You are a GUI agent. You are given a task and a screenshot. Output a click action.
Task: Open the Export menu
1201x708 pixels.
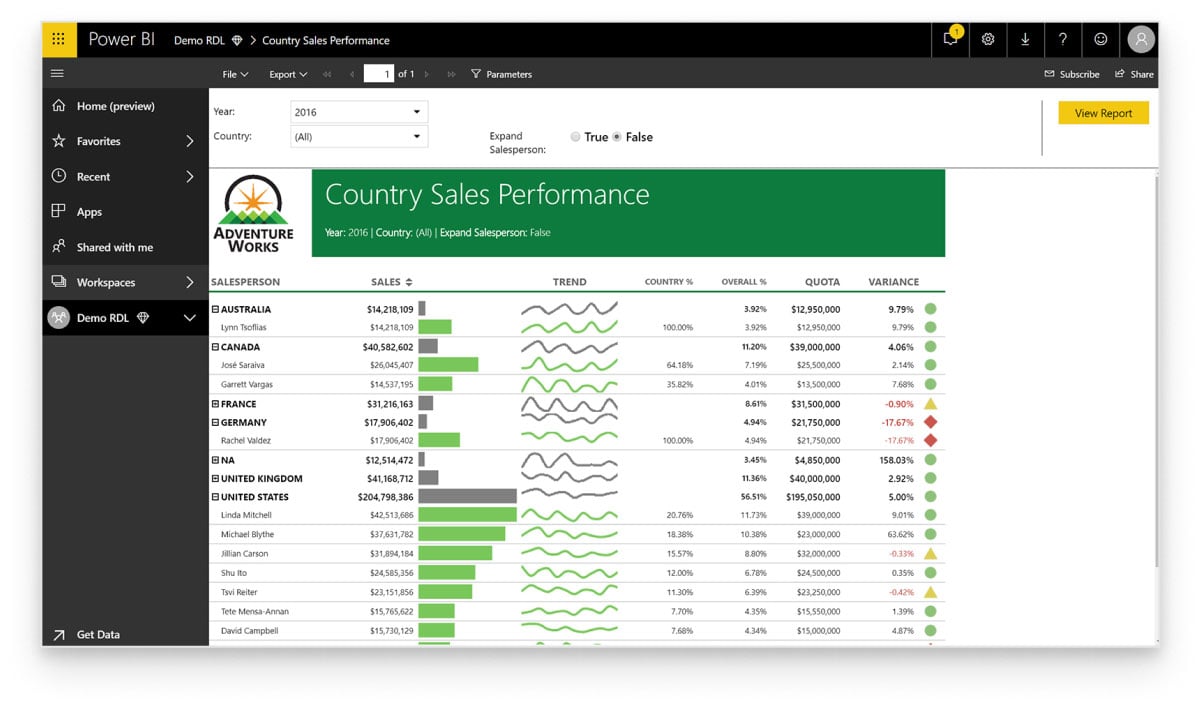[x=287, y=74]
